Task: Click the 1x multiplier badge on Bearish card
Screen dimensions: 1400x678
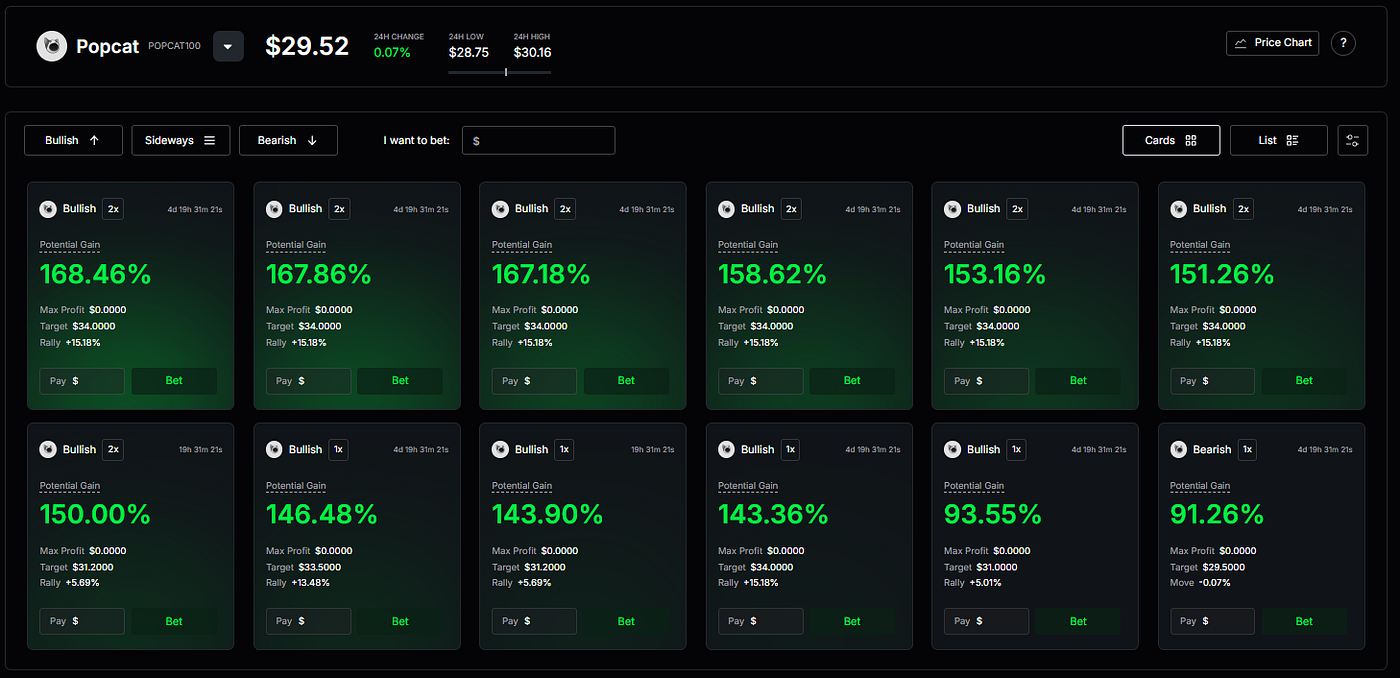Action: point(1247,450)
